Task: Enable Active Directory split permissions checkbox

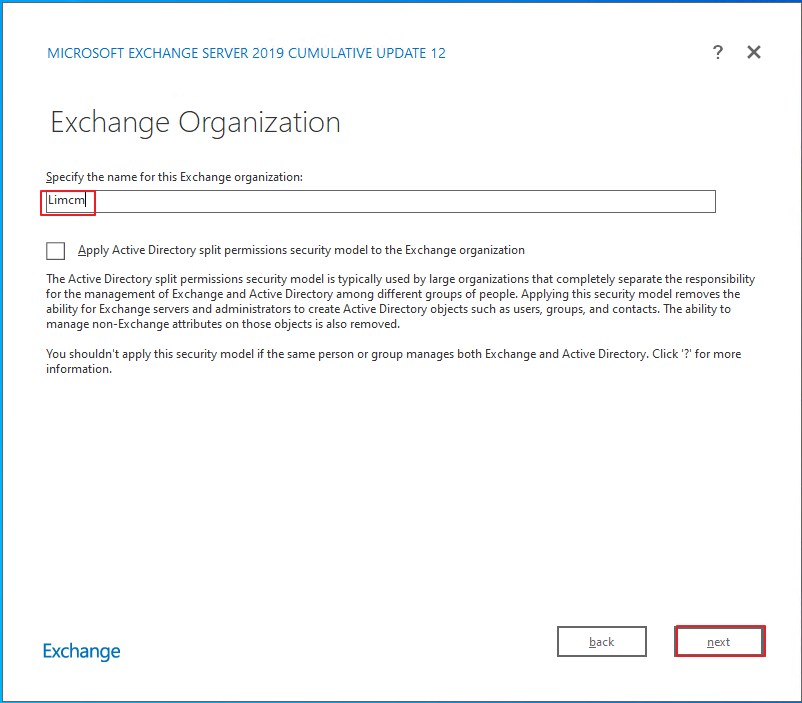Action: point(55,251)
